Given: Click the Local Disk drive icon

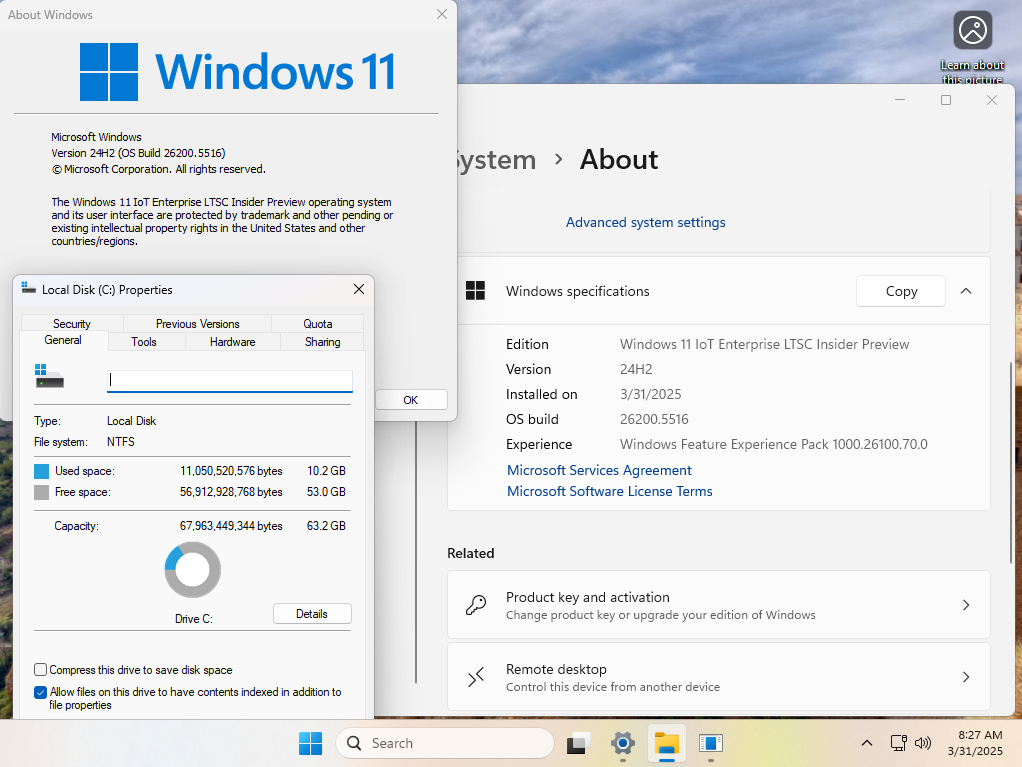Looking at the screenshot, I should click(x=50, y=377).
